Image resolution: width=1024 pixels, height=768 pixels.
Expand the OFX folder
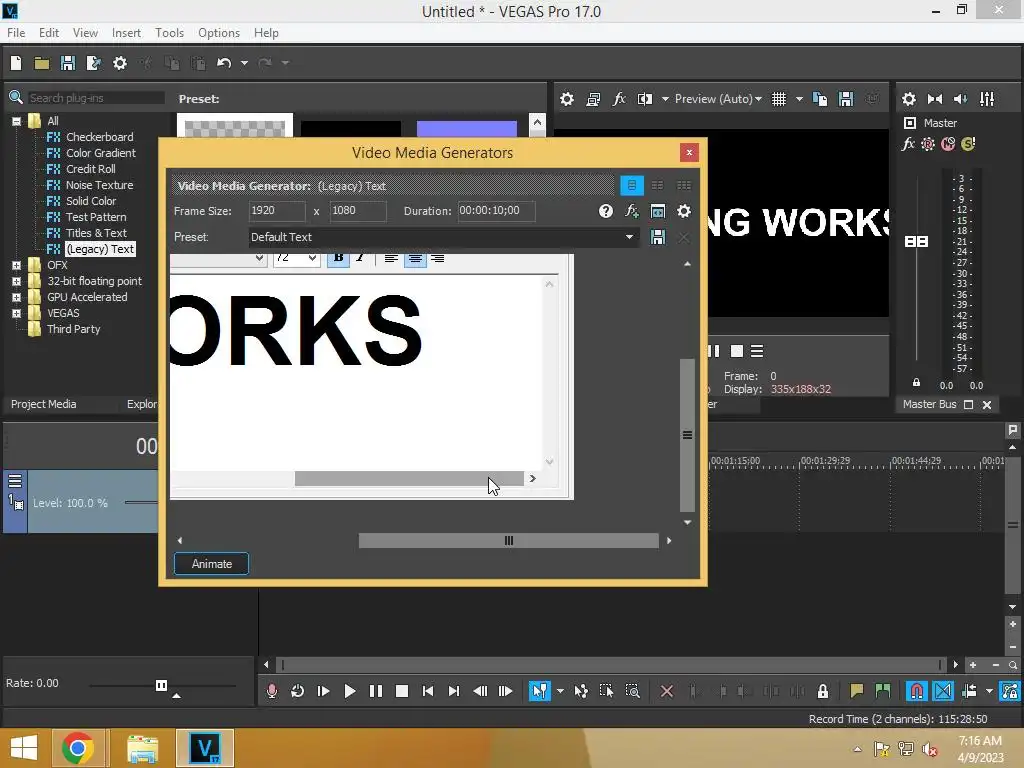pyautogui.click(x=16, y=265)
